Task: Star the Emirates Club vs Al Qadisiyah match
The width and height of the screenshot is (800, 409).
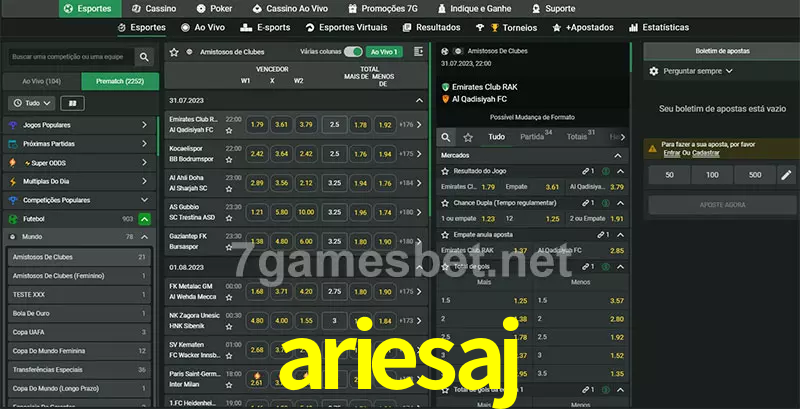Action: 229,131
